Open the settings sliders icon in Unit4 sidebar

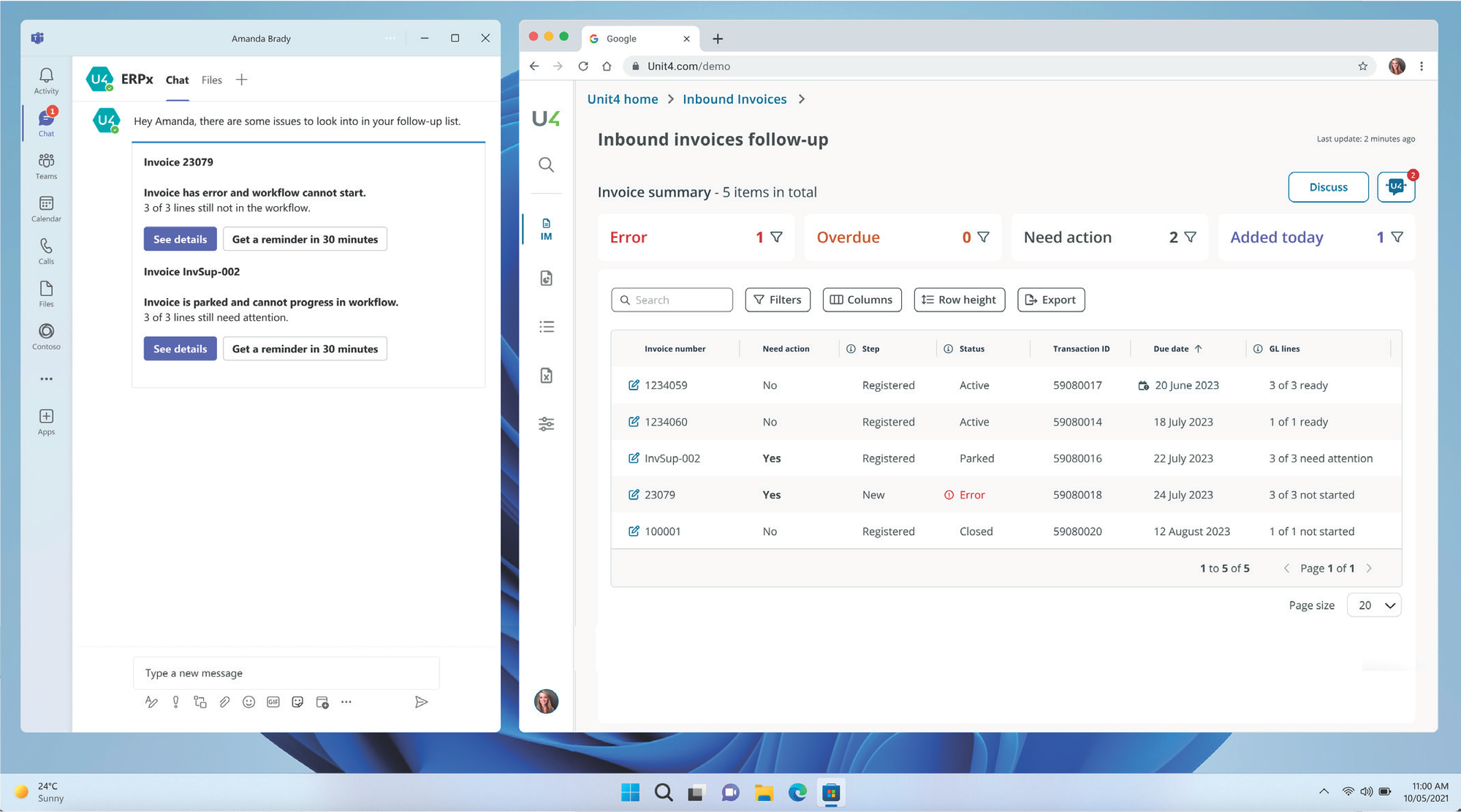coord(546,424)
